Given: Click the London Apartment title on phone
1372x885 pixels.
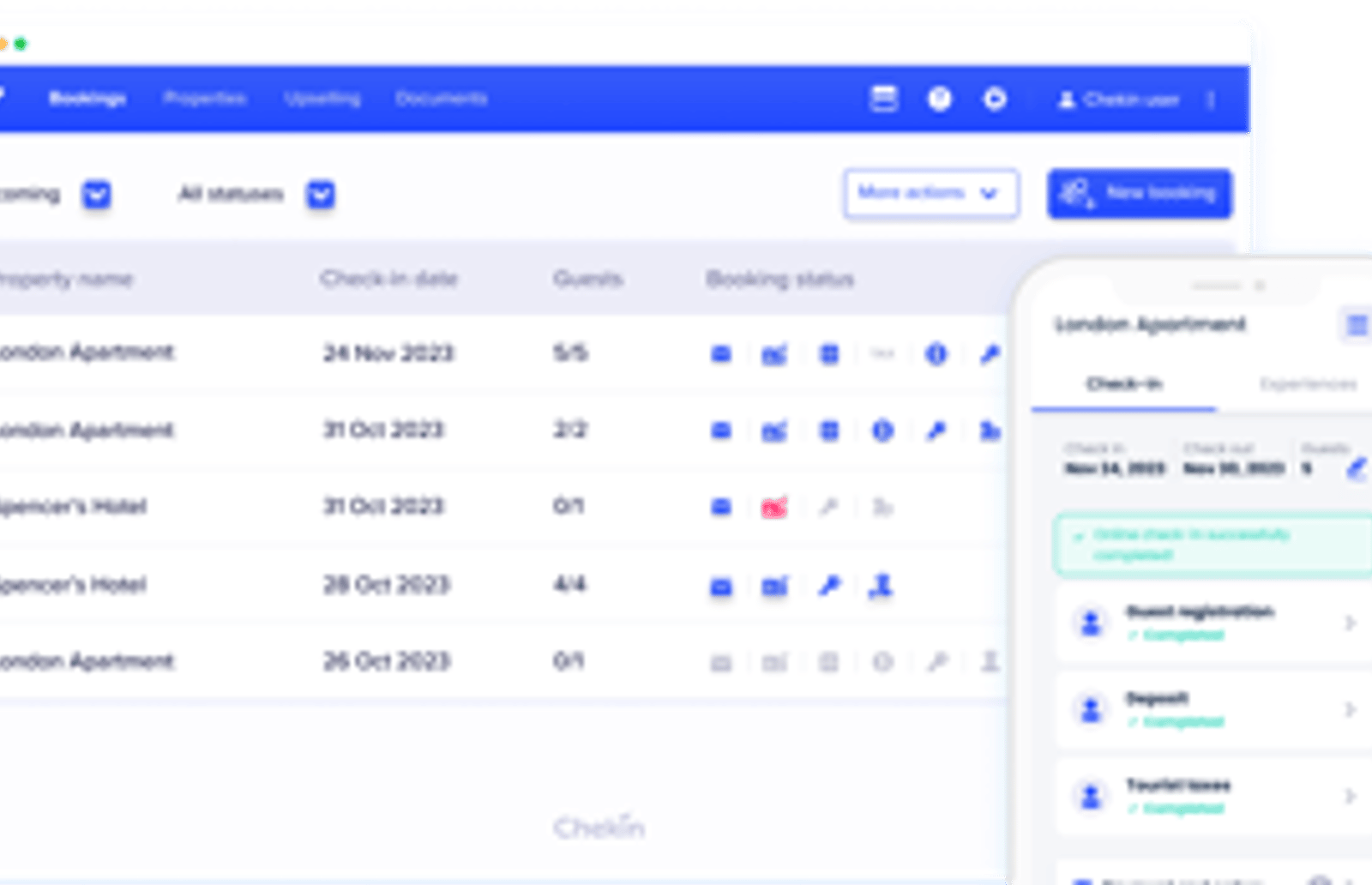Looking at the screenshot, I should coord(1149,324).
